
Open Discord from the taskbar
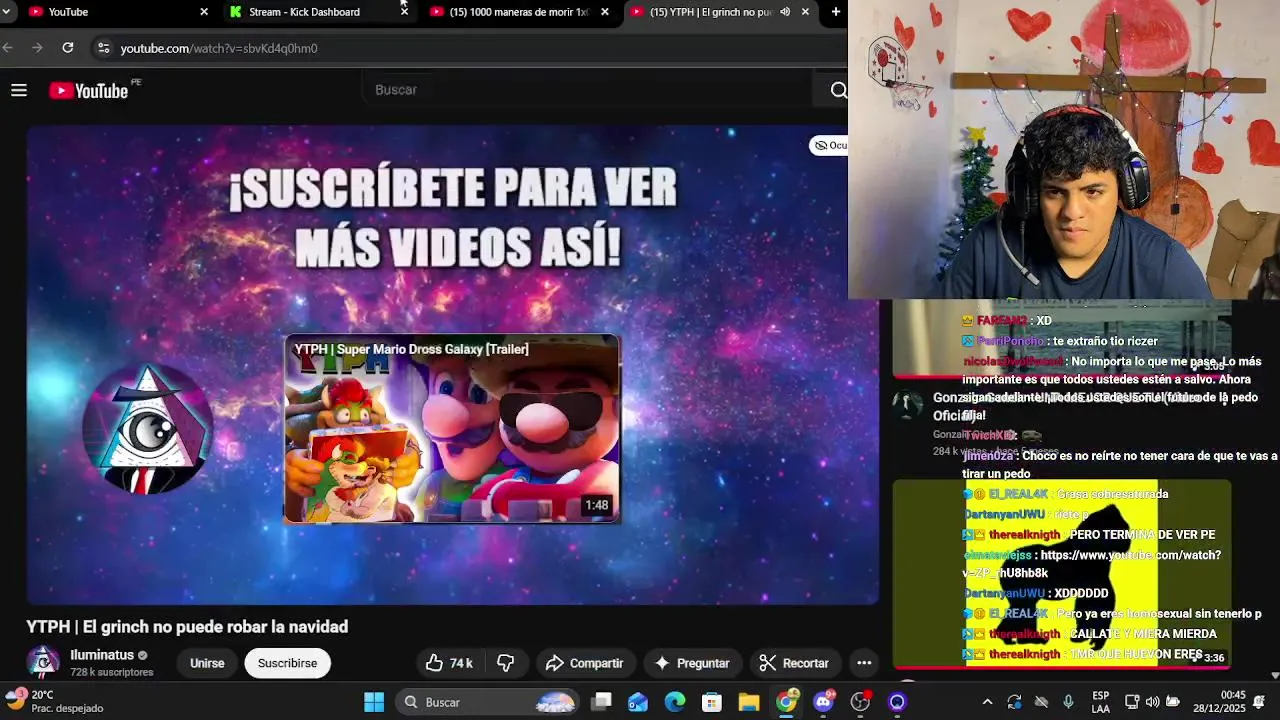click(x=824, y=702)
